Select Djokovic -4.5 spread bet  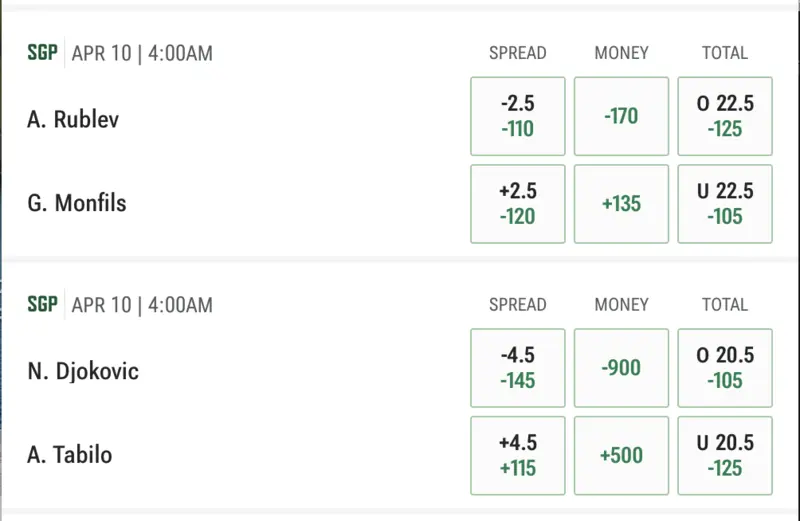click(x=518, y=369)
